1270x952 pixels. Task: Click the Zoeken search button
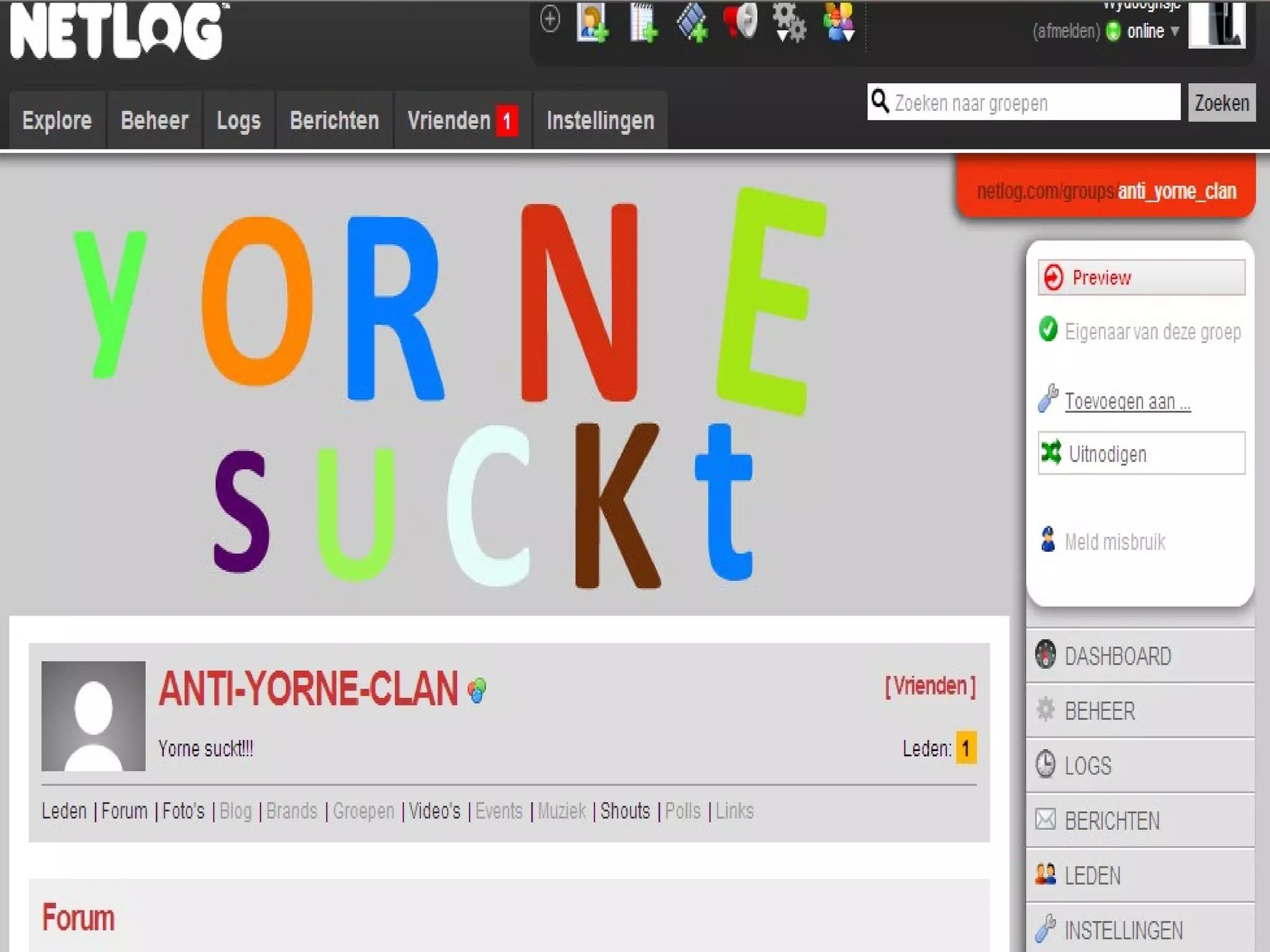click(1221, 103)
